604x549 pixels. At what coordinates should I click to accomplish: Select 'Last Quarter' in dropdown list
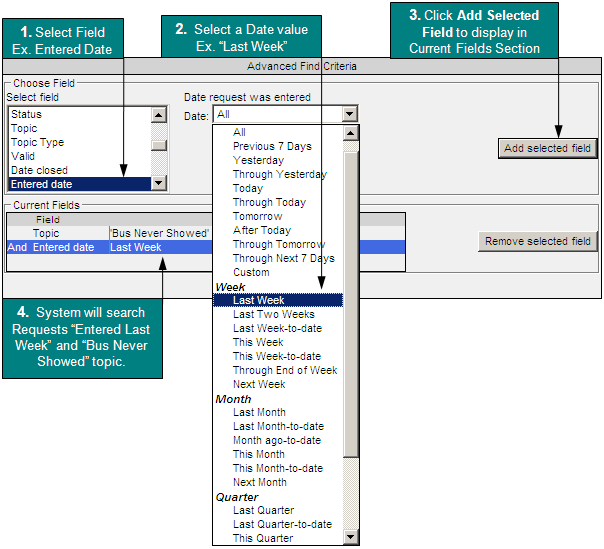tap(266, 510)
